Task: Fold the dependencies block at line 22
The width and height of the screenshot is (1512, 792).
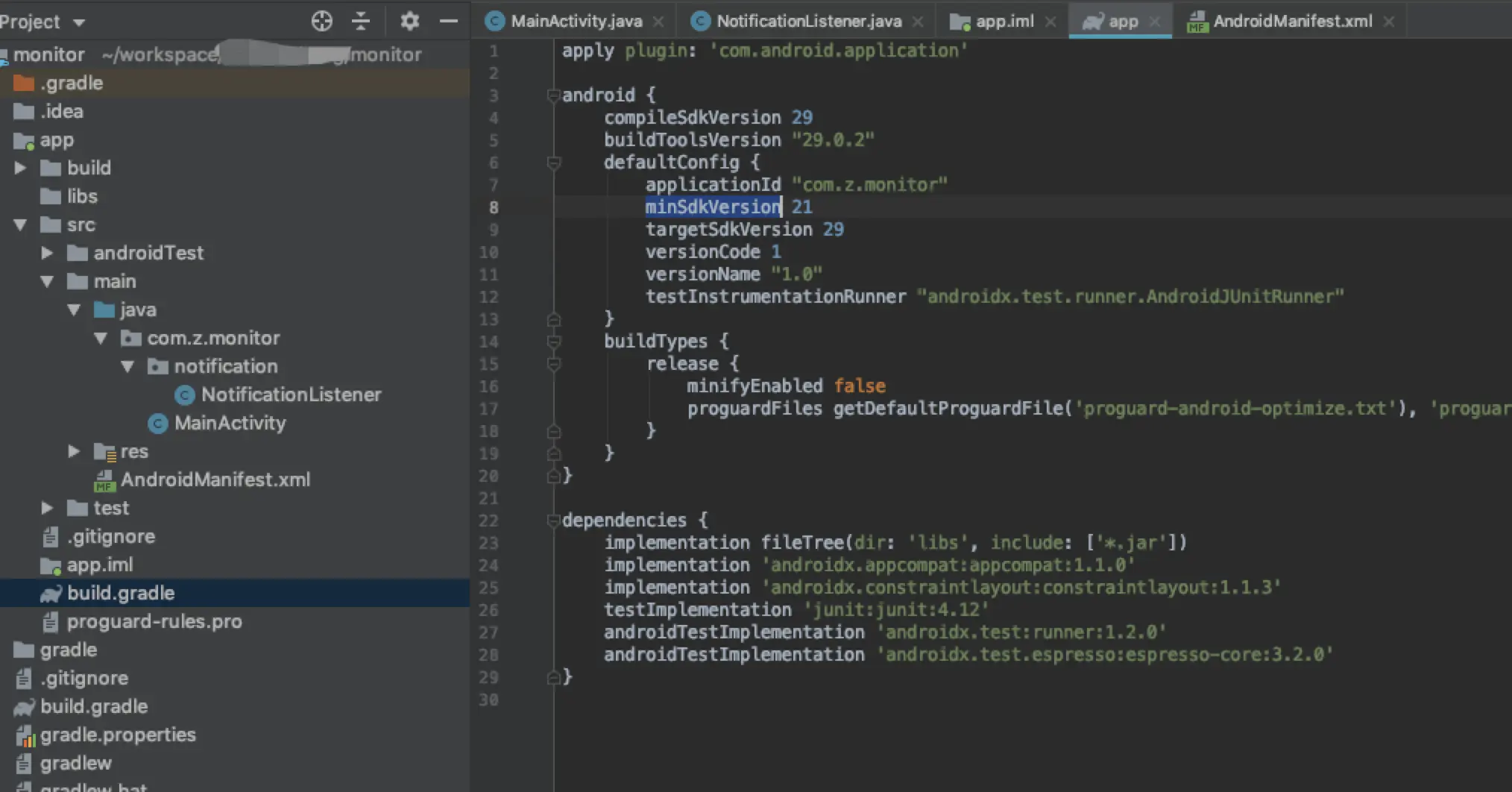Action: click(x=554, y=521)
